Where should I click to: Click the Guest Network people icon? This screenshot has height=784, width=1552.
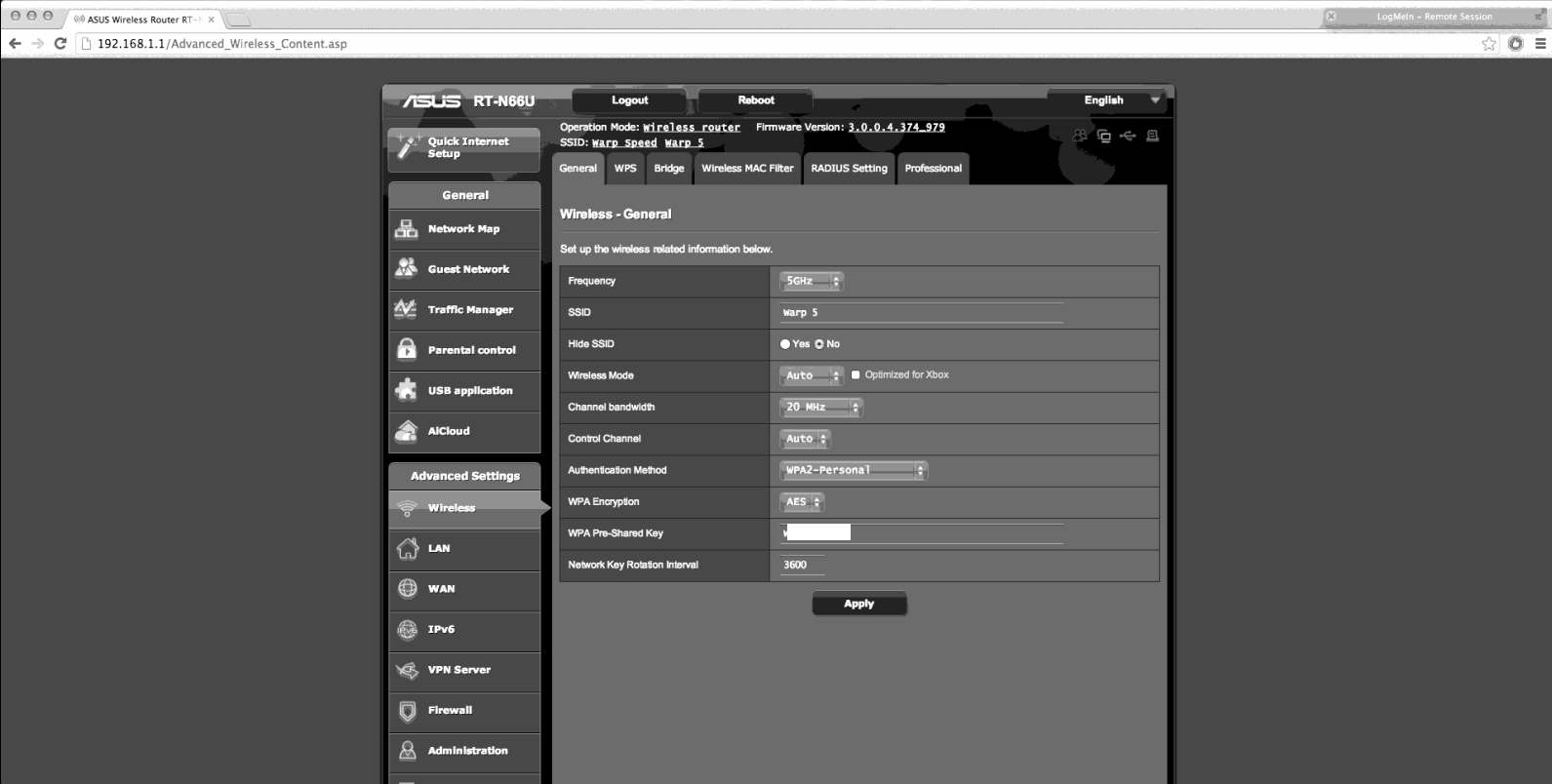[x=407, y=269]
